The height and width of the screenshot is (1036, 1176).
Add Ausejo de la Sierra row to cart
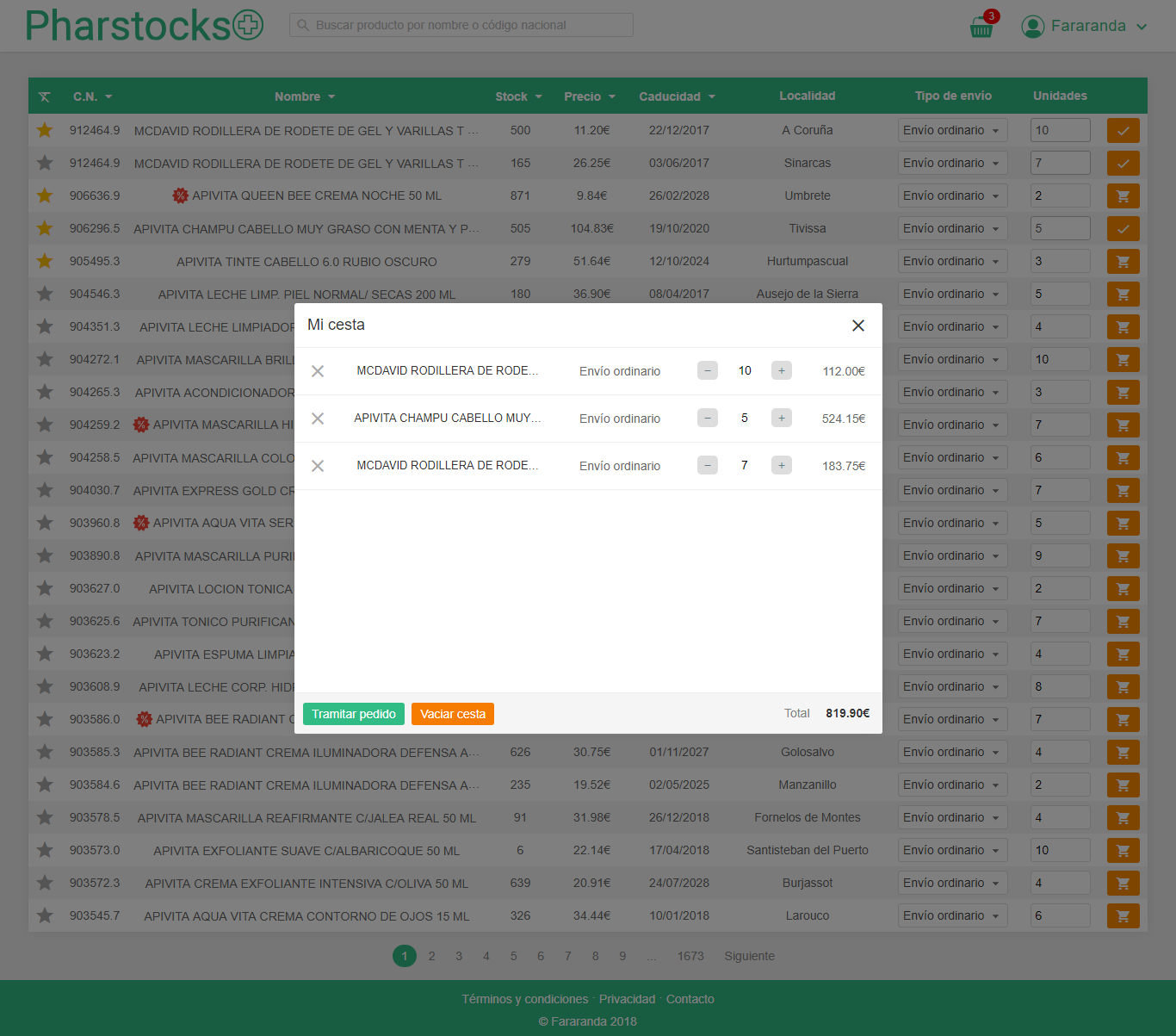(x=1123, y=294)
